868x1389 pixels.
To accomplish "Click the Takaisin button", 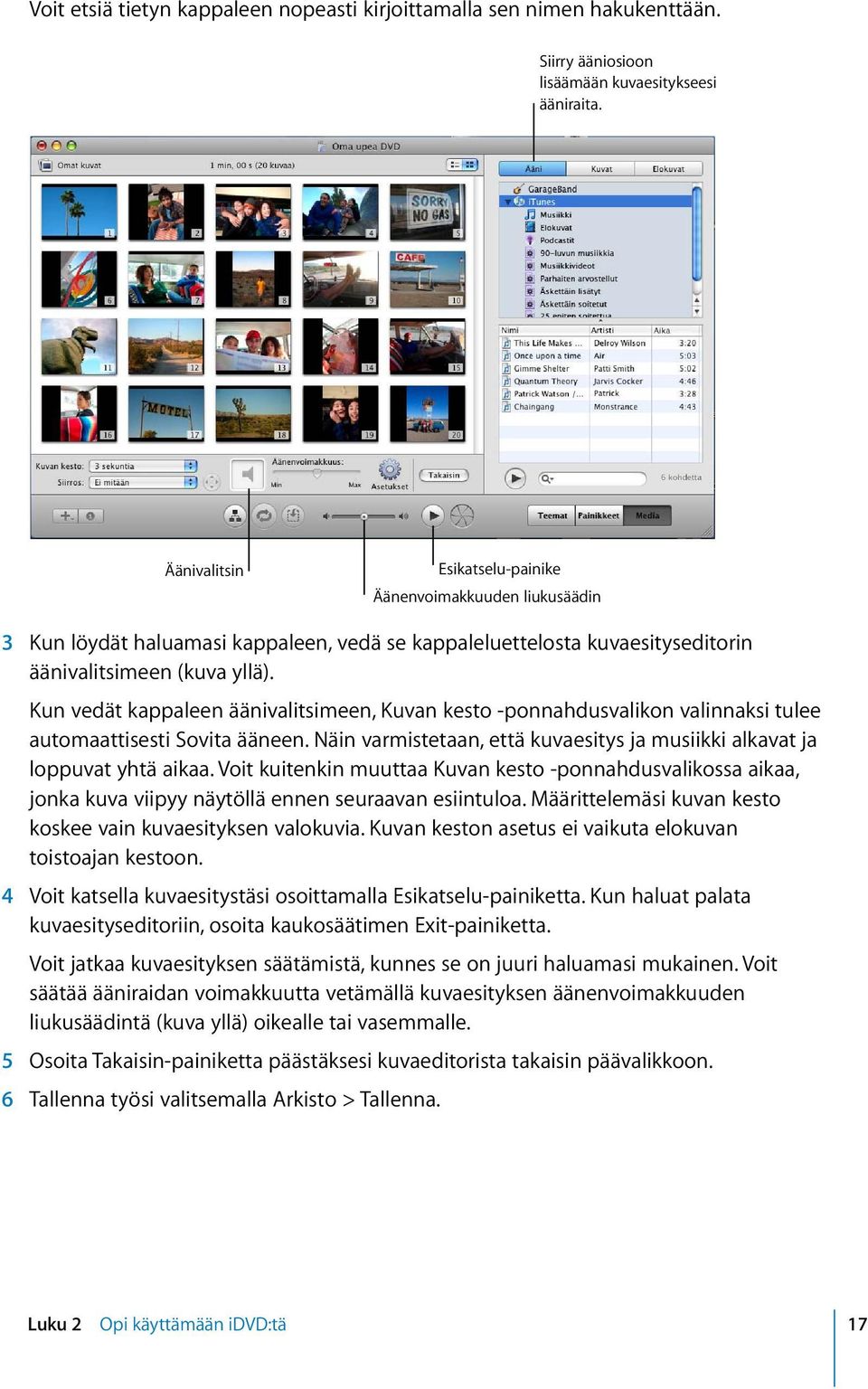I will point(444,475).
